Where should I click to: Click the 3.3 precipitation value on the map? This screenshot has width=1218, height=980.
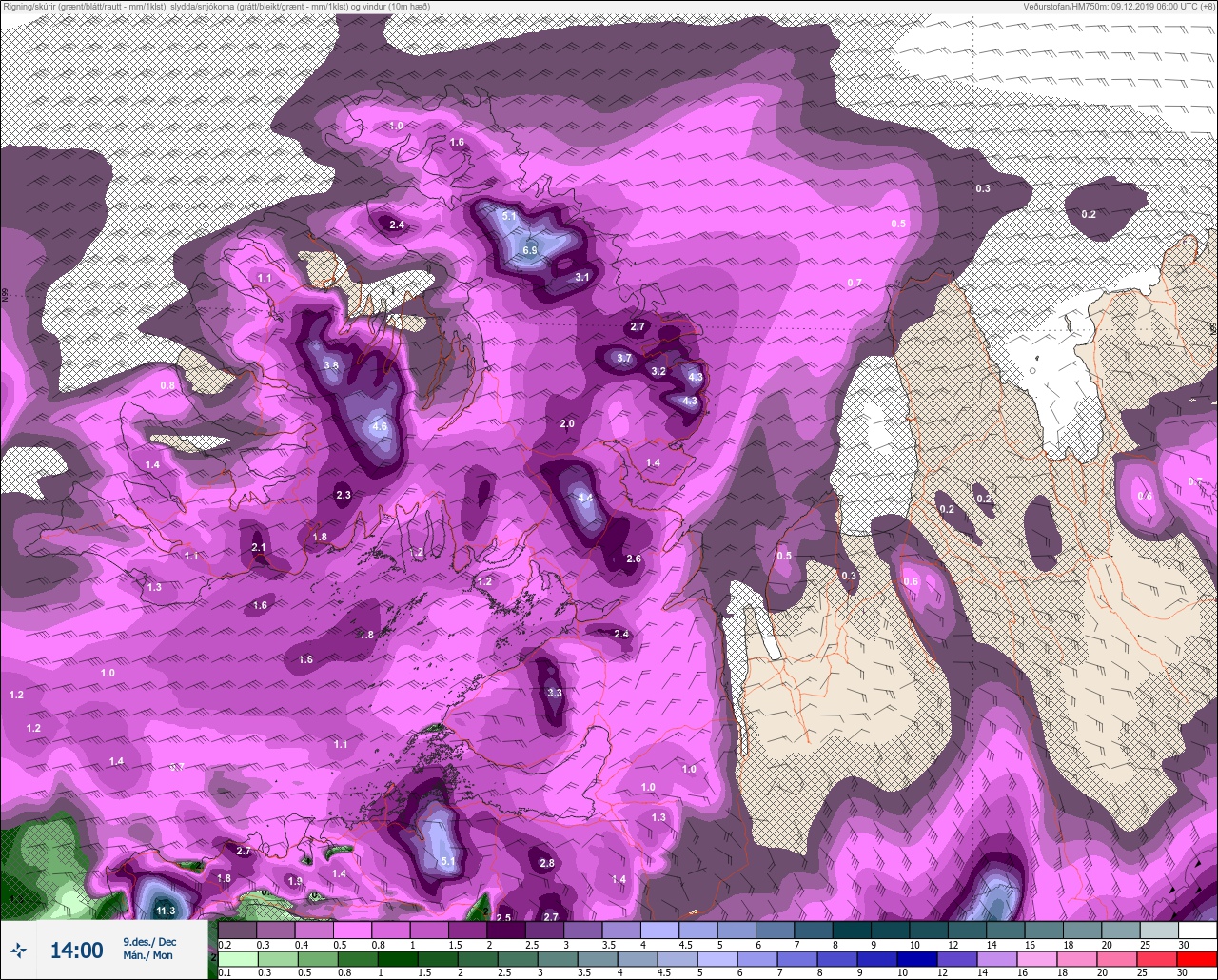click(x=555, y=693)
